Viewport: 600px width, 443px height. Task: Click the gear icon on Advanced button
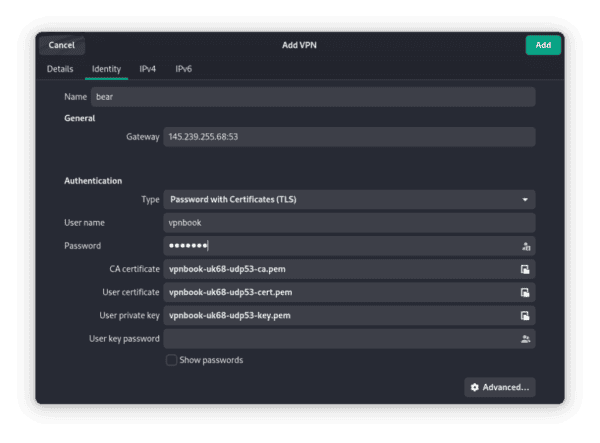point(474,387)
